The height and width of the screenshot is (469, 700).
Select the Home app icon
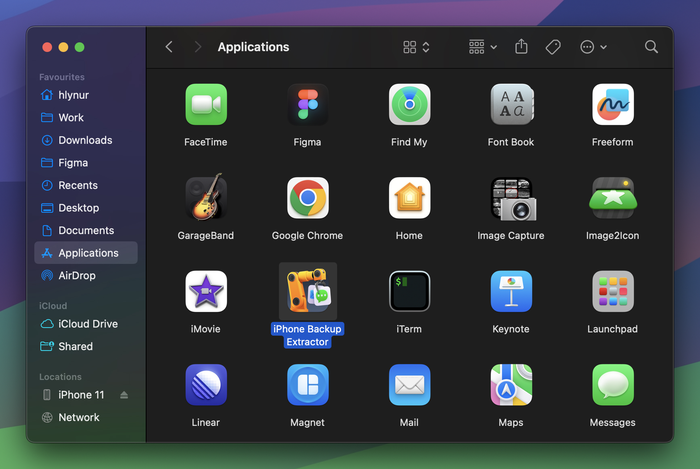[x=409, y=198]
